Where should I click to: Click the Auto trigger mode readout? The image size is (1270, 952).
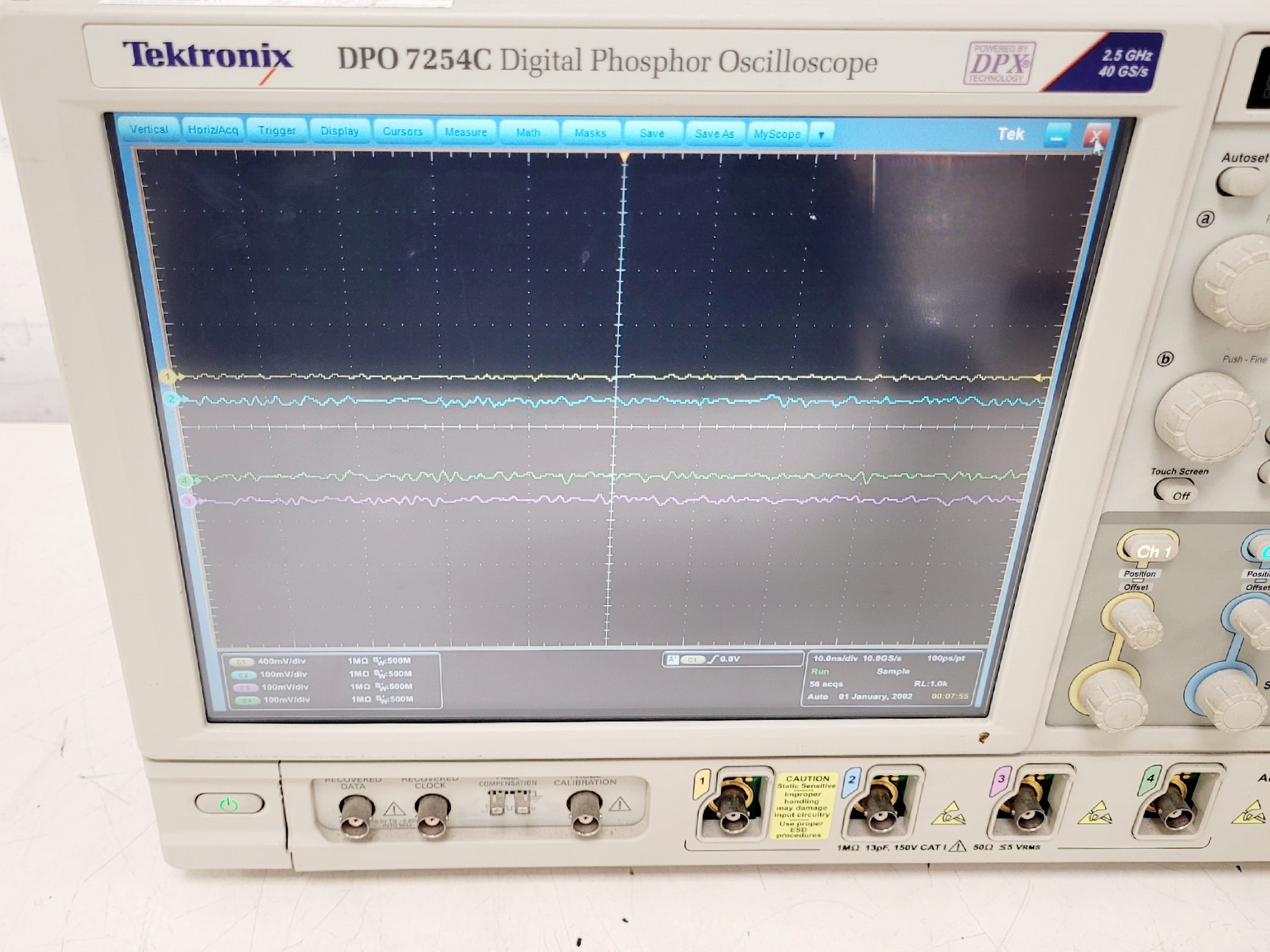(818, 696)
